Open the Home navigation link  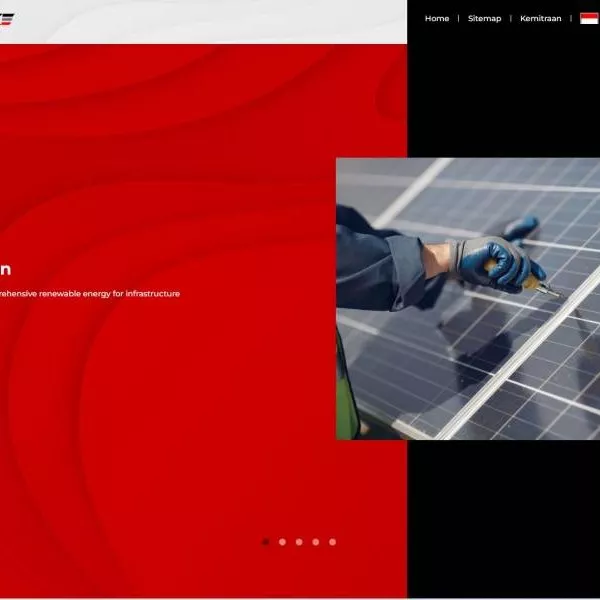437,18
